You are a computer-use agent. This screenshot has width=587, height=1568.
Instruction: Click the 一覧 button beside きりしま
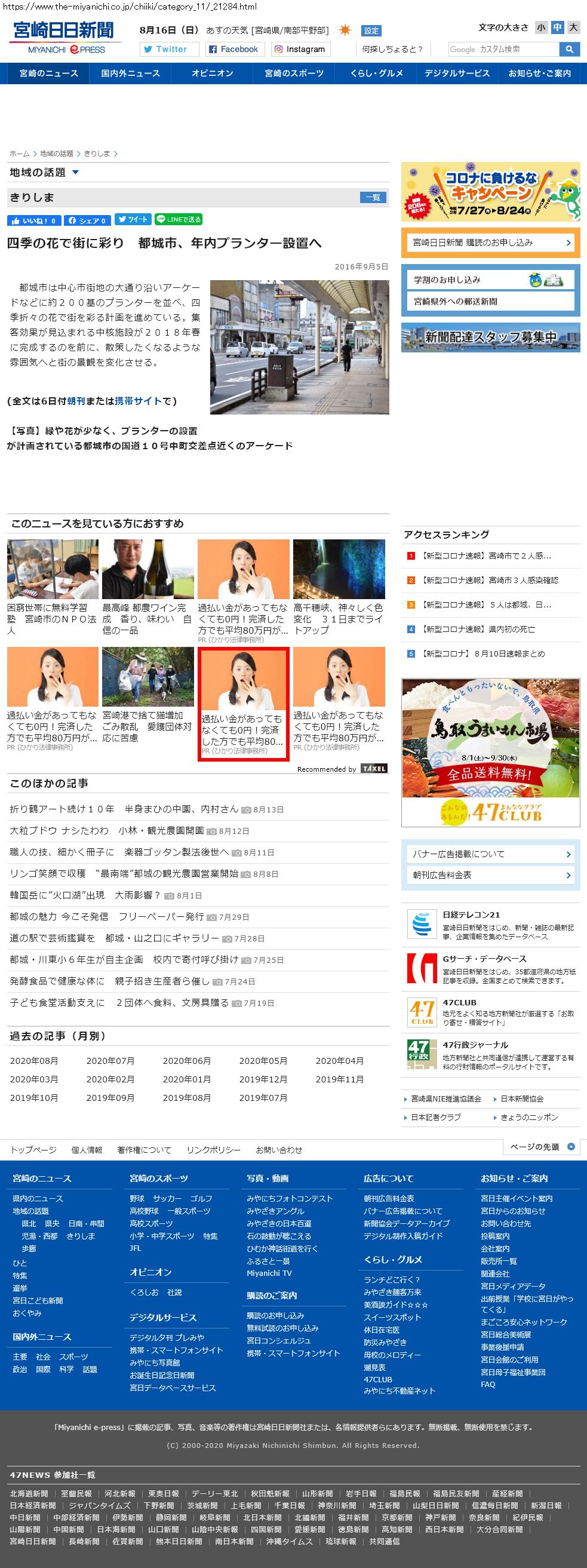373,197
